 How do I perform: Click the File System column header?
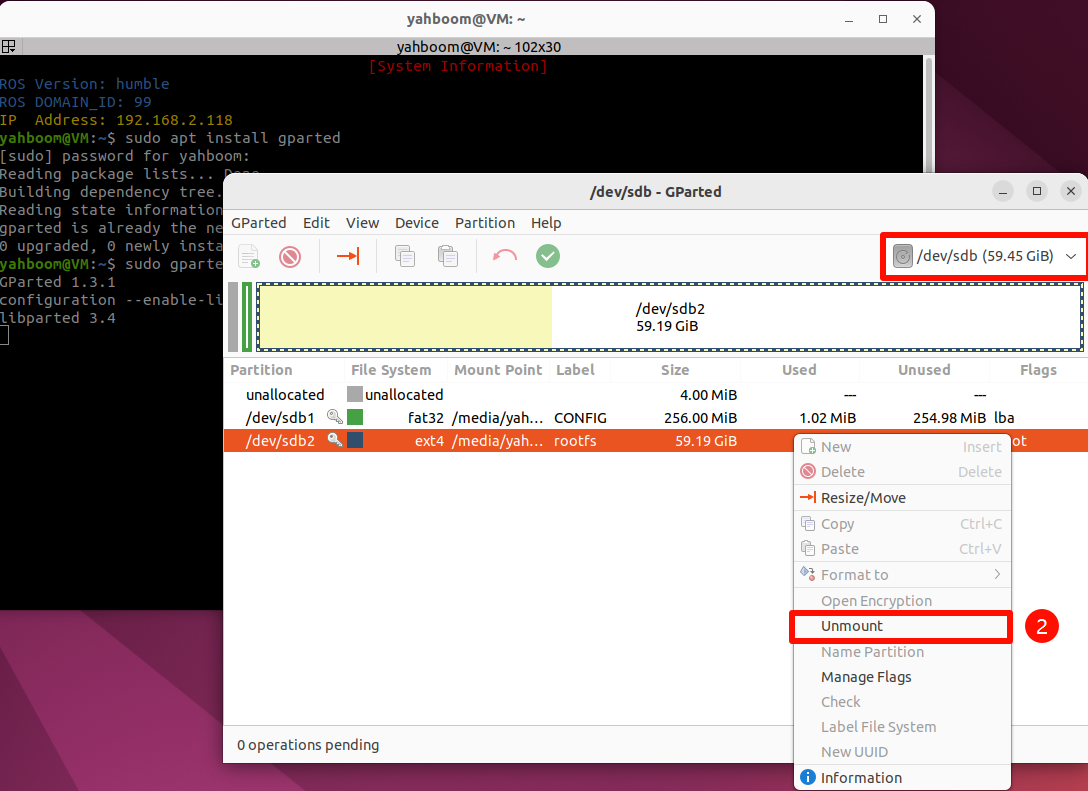pyautogui.click(x=391, y=370)
